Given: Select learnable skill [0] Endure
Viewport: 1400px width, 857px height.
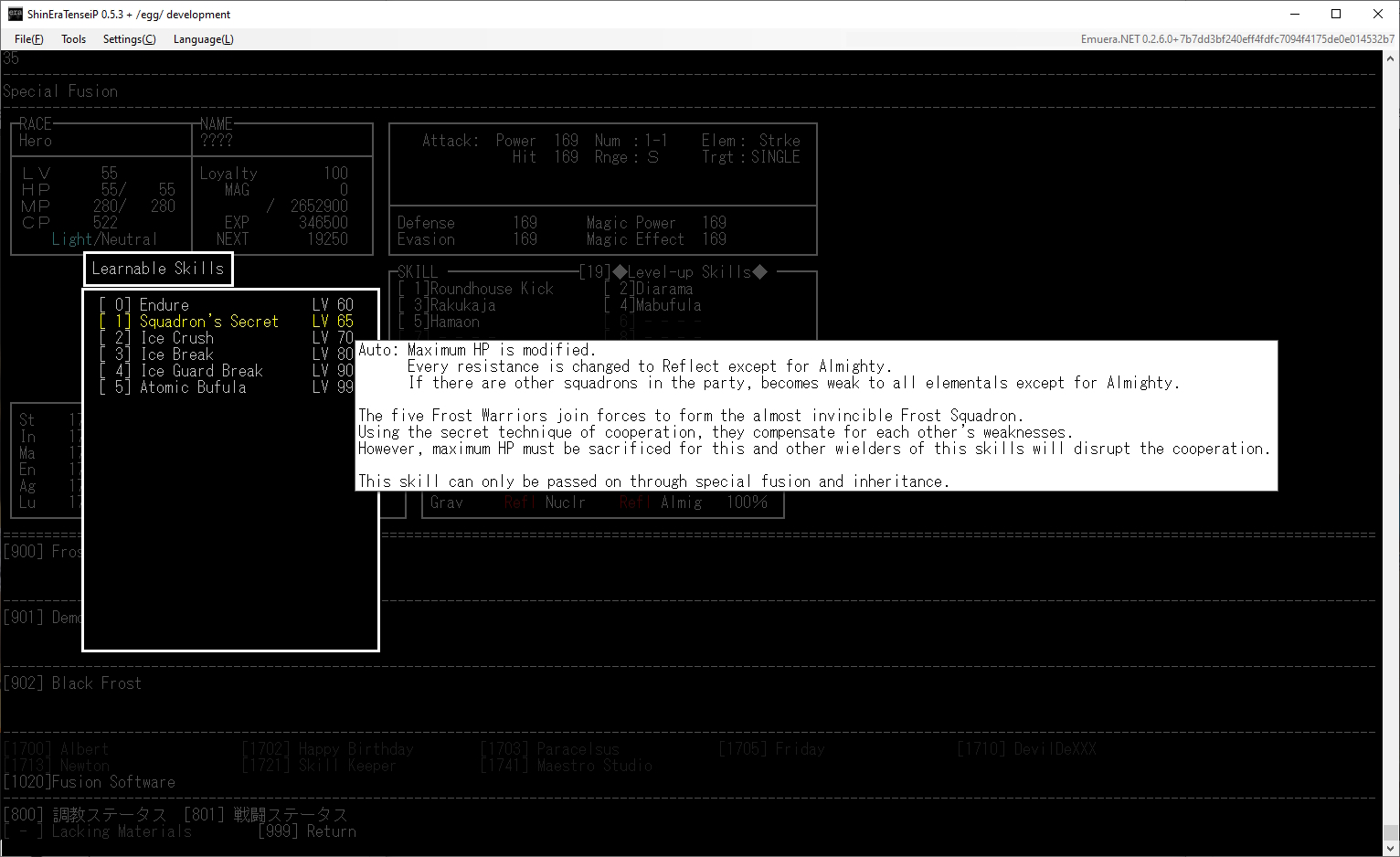Looking at the screenshot, I should click(x=226, y=305).
